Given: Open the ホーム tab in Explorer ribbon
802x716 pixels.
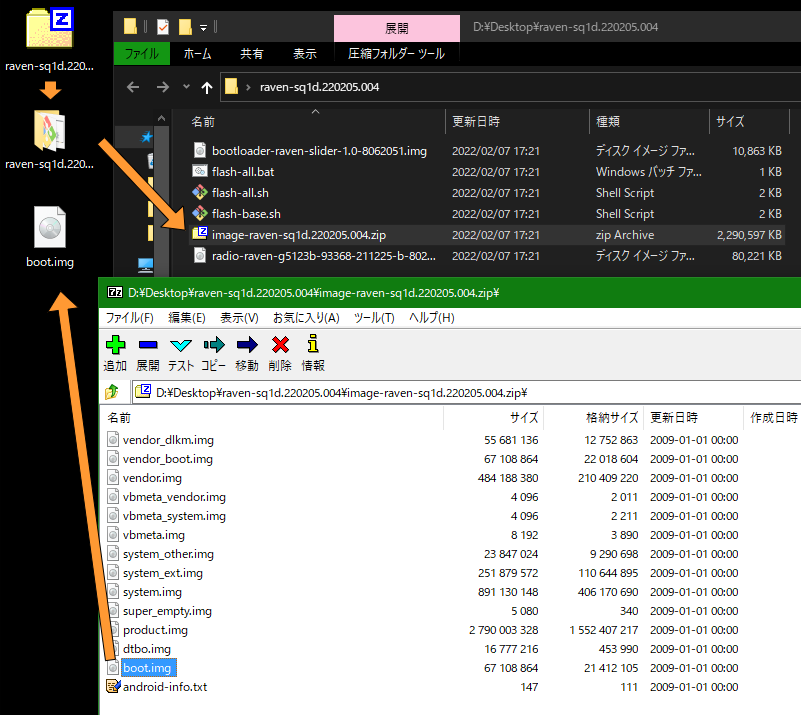Looking at the screenshot, I should (197, 54).
